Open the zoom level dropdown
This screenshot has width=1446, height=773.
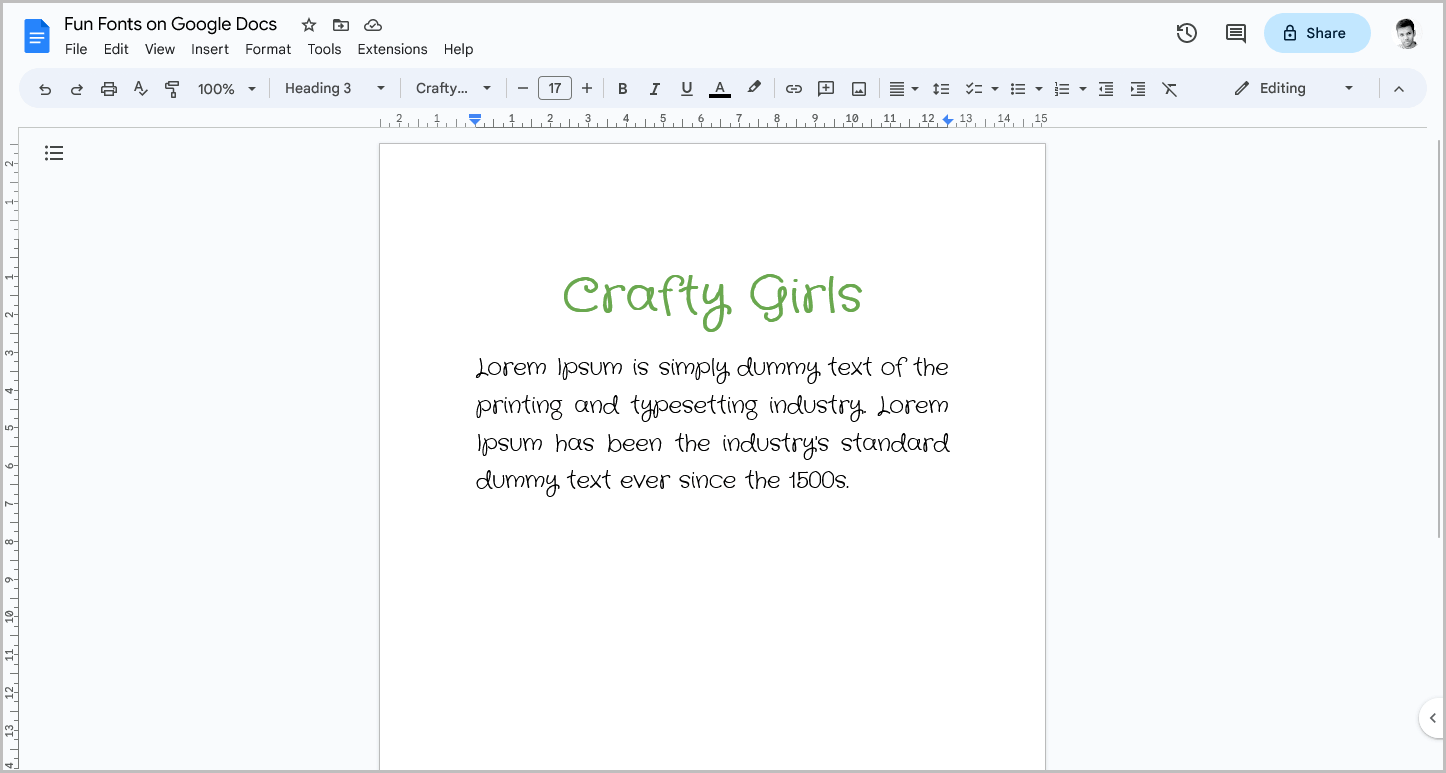226,88
